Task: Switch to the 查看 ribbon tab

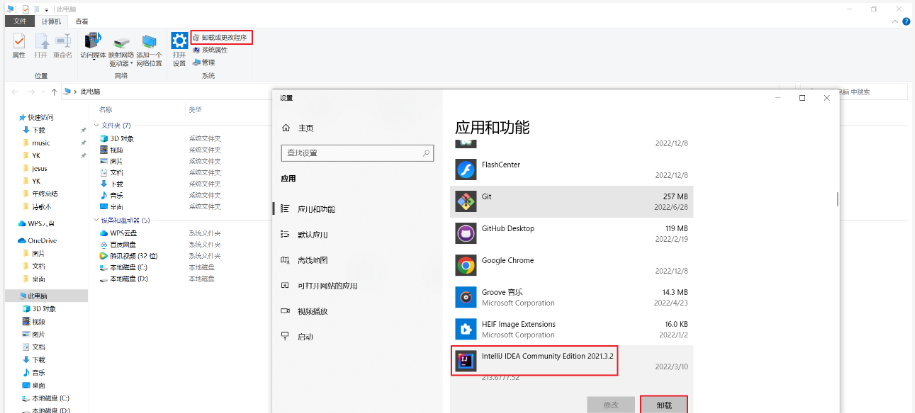Action: point(82,22)
